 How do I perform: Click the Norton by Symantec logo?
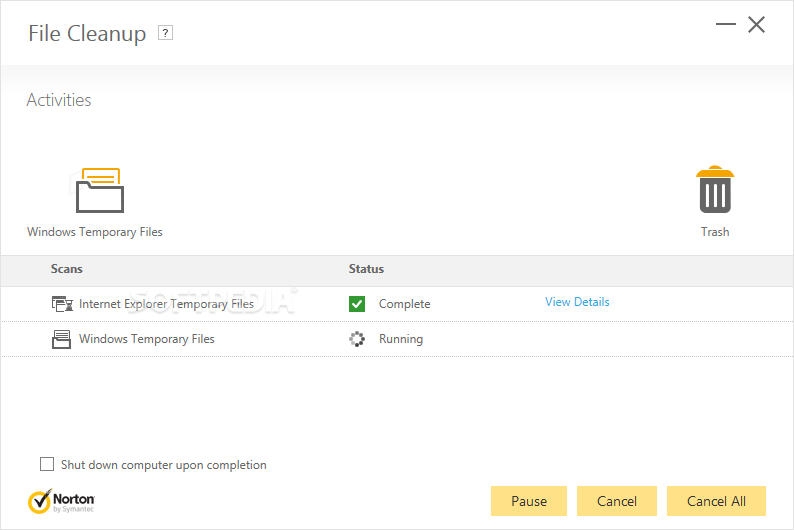click(x=61, y=501)
